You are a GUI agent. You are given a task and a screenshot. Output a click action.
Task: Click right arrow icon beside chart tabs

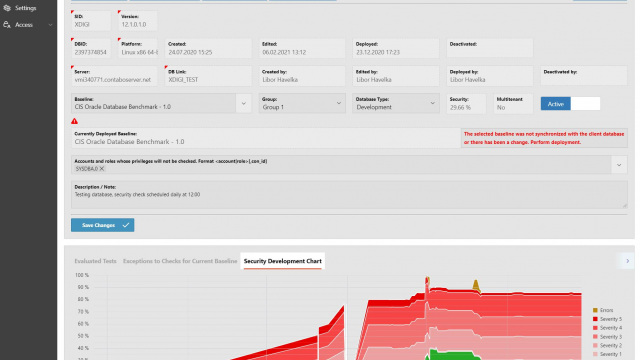tap(627, 261)
